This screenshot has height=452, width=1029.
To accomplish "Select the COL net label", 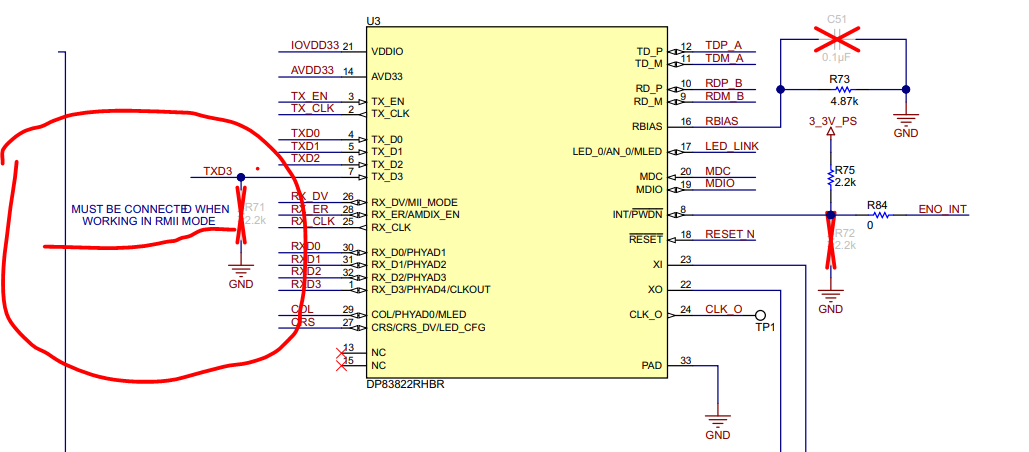I will point(302,310).
